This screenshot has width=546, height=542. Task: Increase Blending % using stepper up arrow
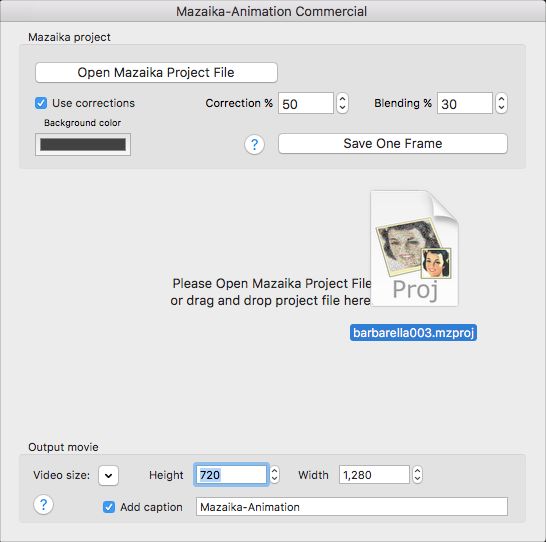501,99
